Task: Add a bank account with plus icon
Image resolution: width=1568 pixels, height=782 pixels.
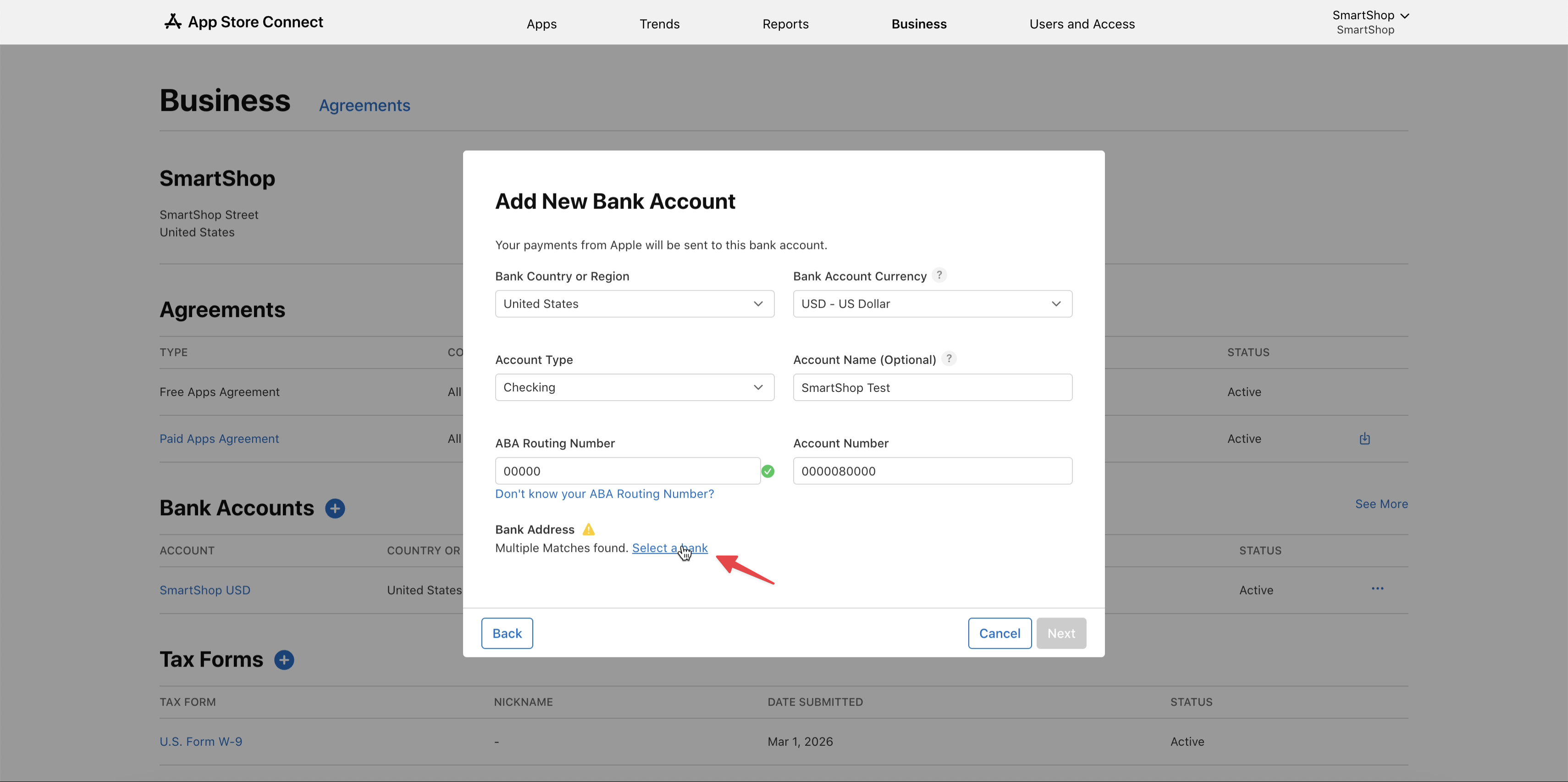Action: coord(335,508)
